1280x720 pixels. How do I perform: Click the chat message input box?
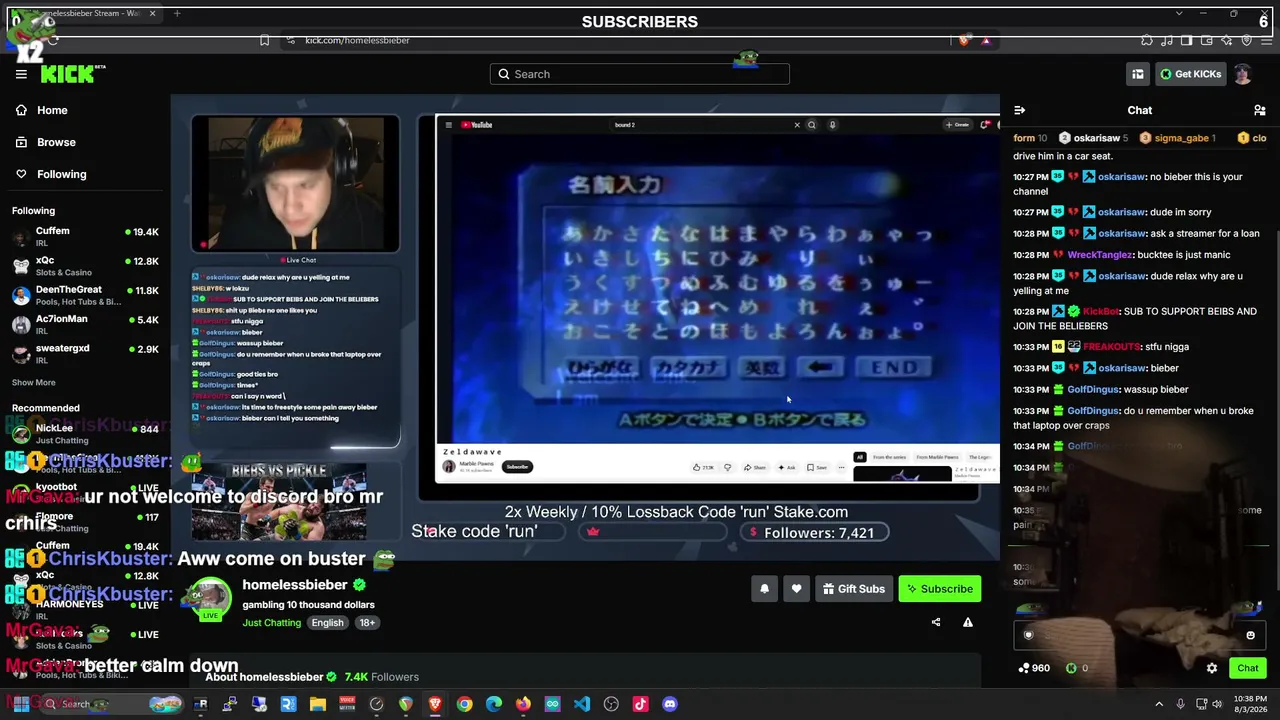tap(1139, 635)
